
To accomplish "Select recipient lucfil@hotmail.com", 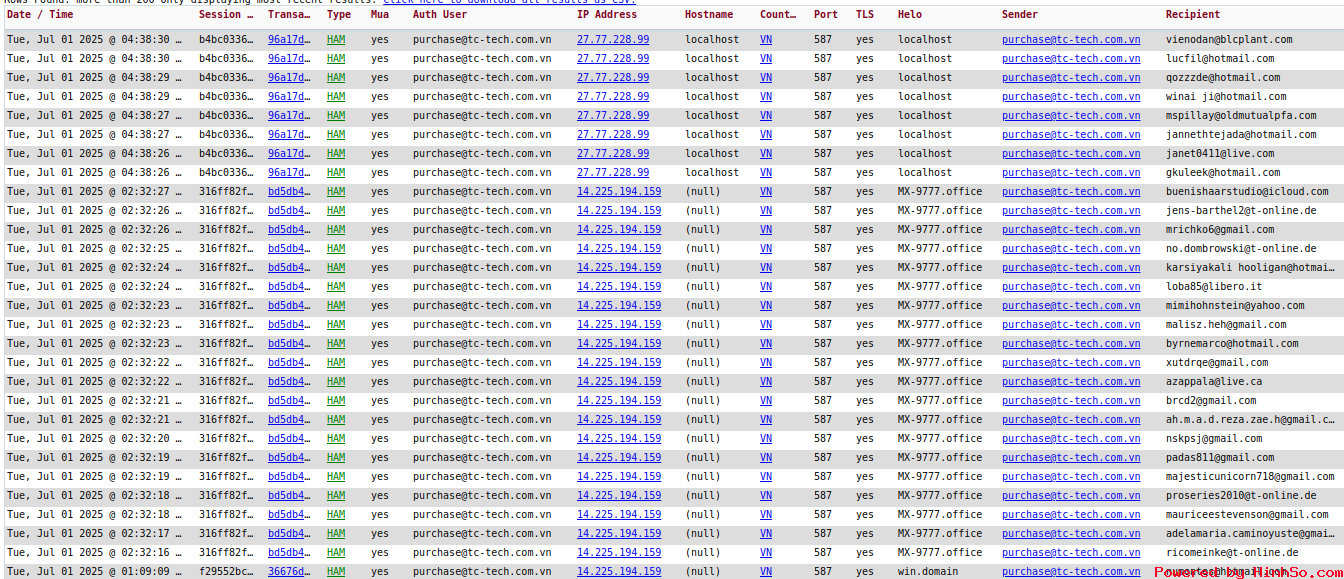I will pyautogui.click(x=1220, y=59).
